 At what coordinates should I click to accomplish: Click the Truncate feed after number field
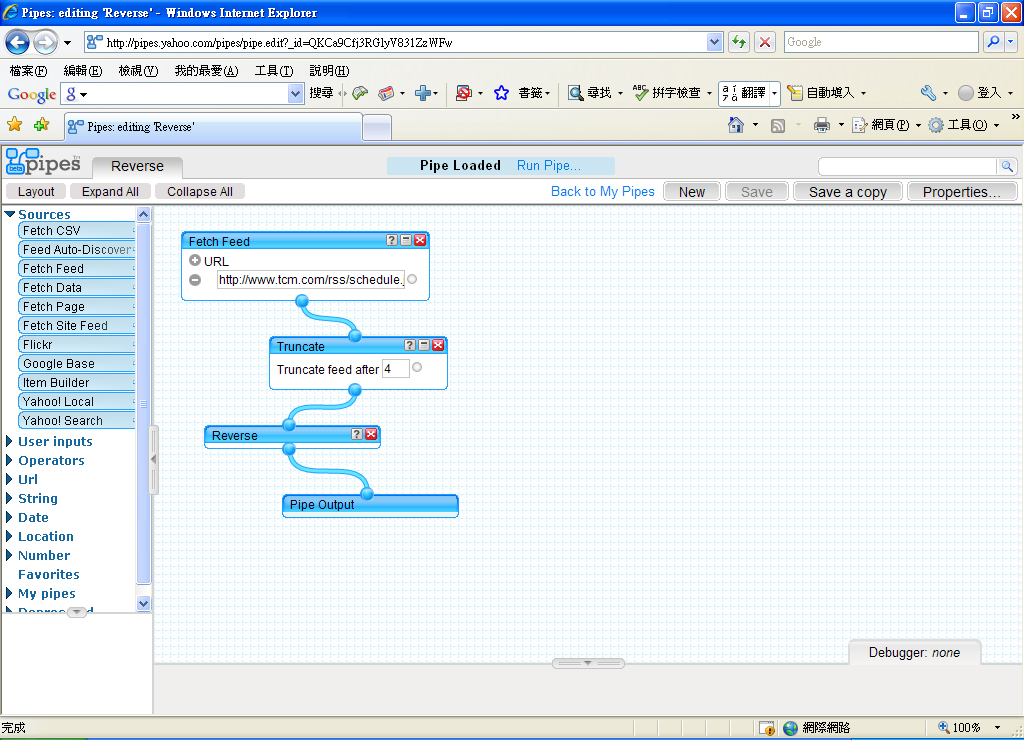395,369
